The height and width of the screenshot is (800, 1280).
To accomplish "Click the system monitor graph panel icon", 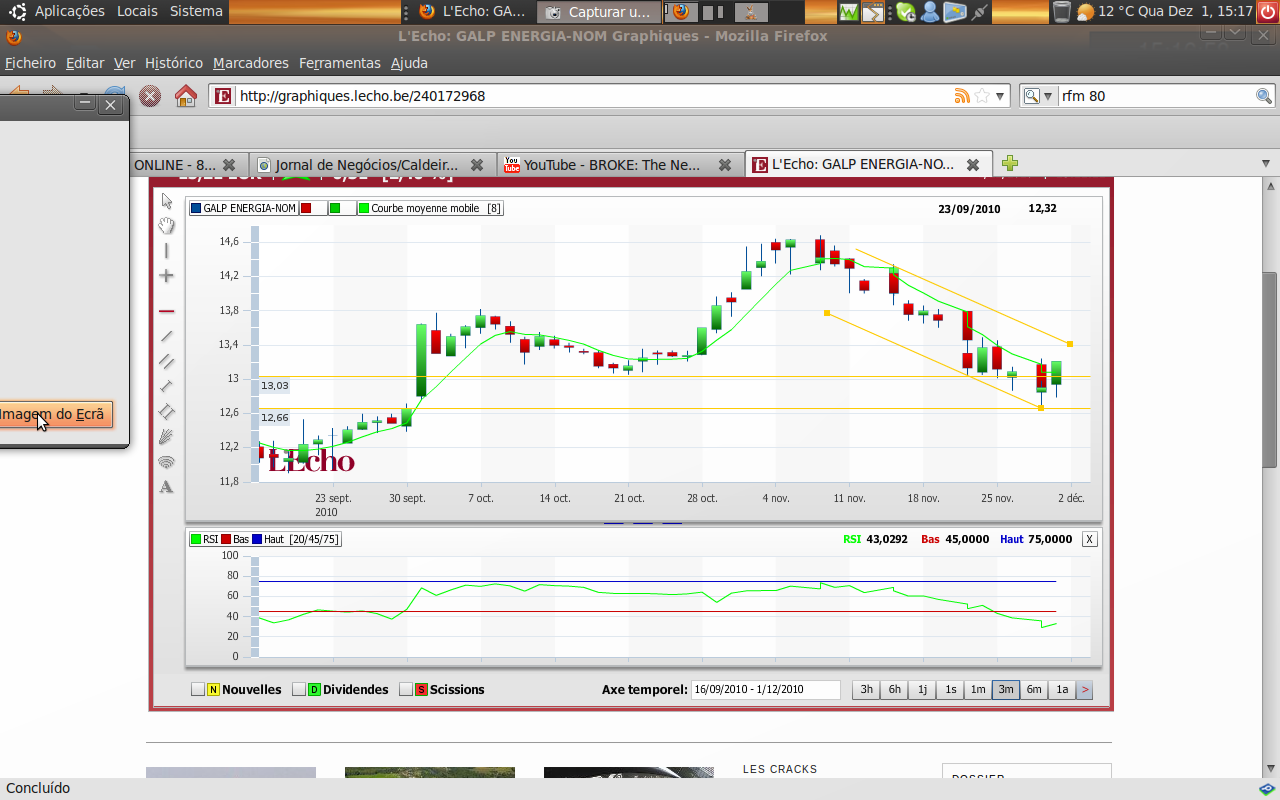I will [849, 12].
